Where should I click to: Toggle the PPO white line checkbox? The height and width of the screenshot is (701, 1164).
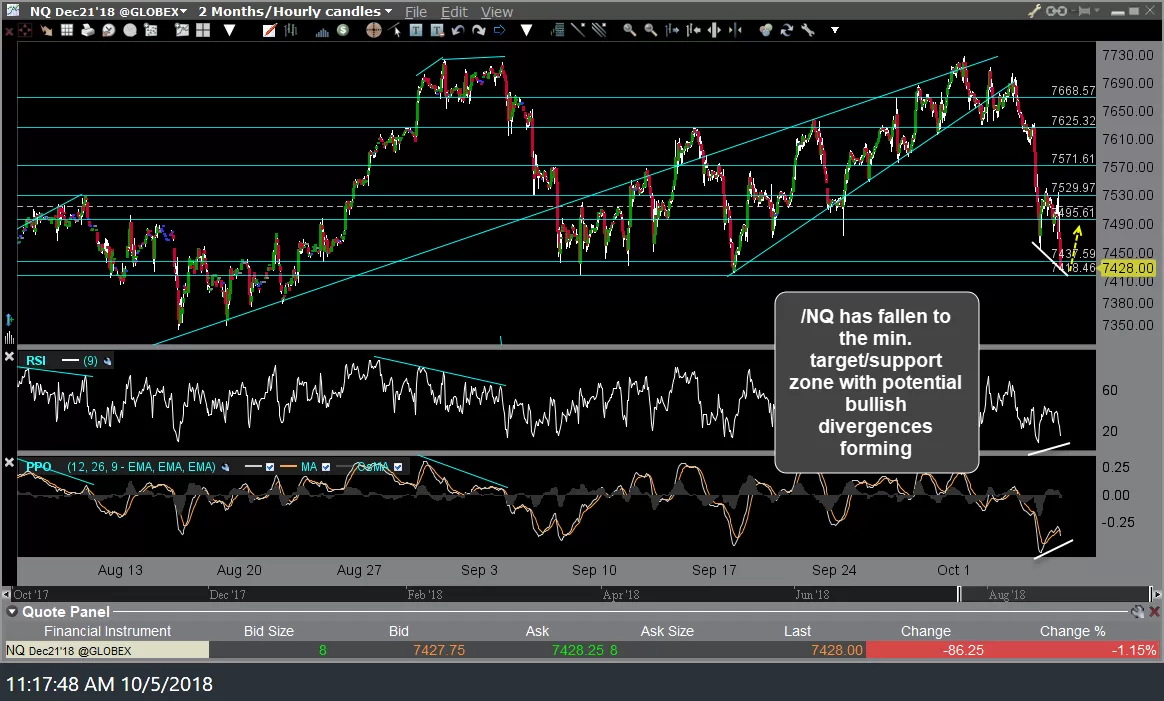[269, 467]
